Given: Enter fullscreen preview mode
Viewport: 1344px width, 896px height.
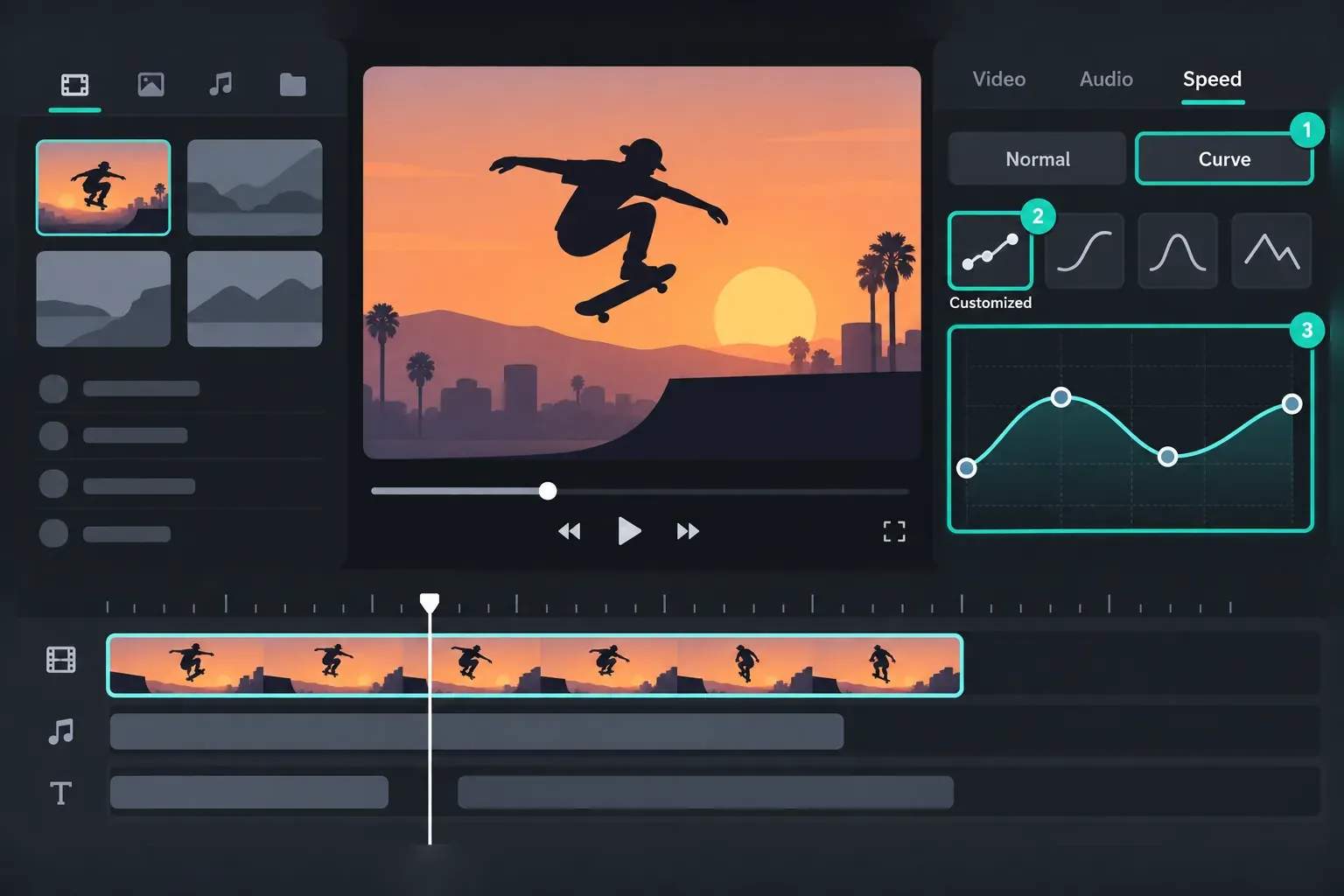Looking at the screenshot, I should click(x=894, y=531).
